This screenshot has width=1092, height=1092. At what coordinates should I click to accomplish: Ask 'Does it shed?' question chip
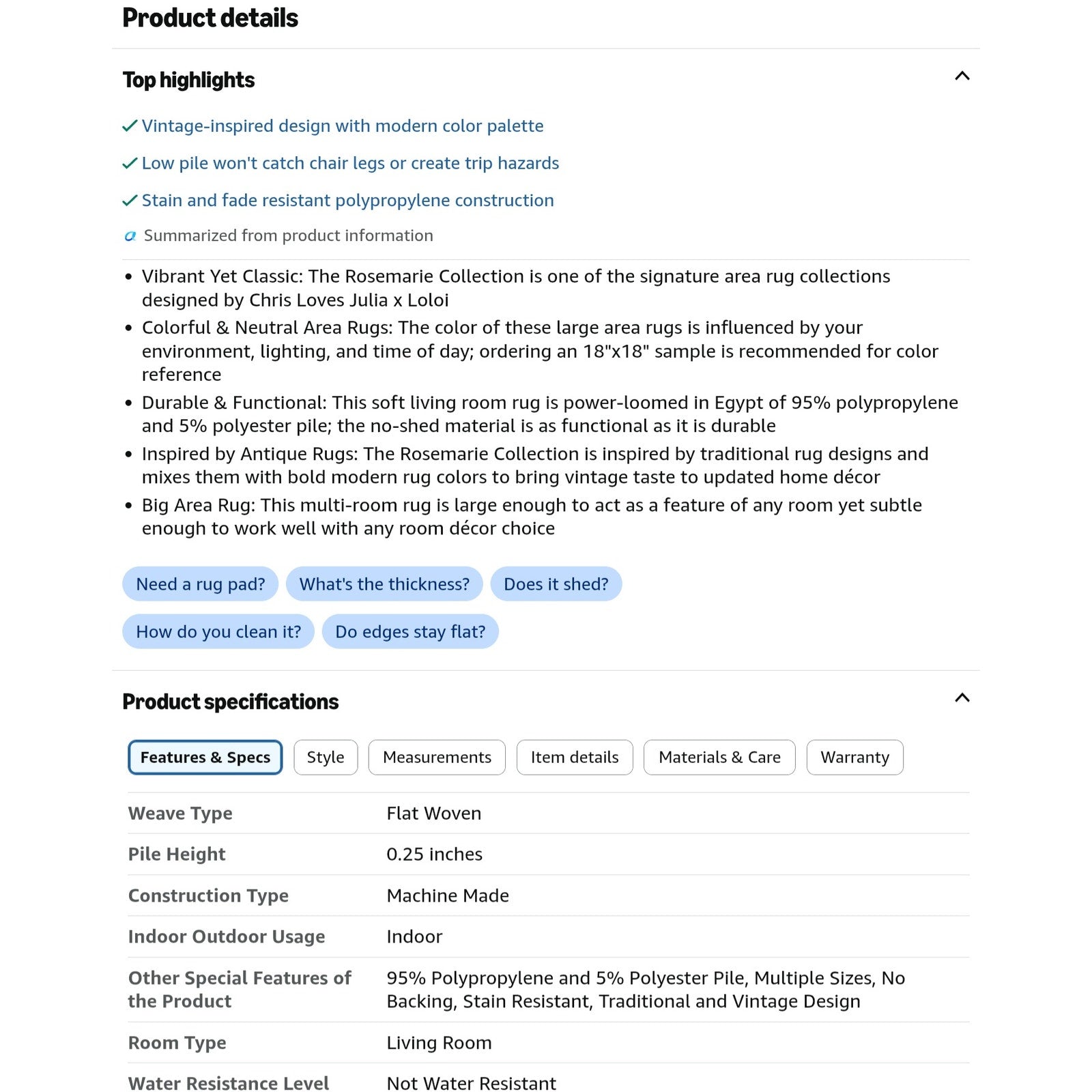point(556,584)
